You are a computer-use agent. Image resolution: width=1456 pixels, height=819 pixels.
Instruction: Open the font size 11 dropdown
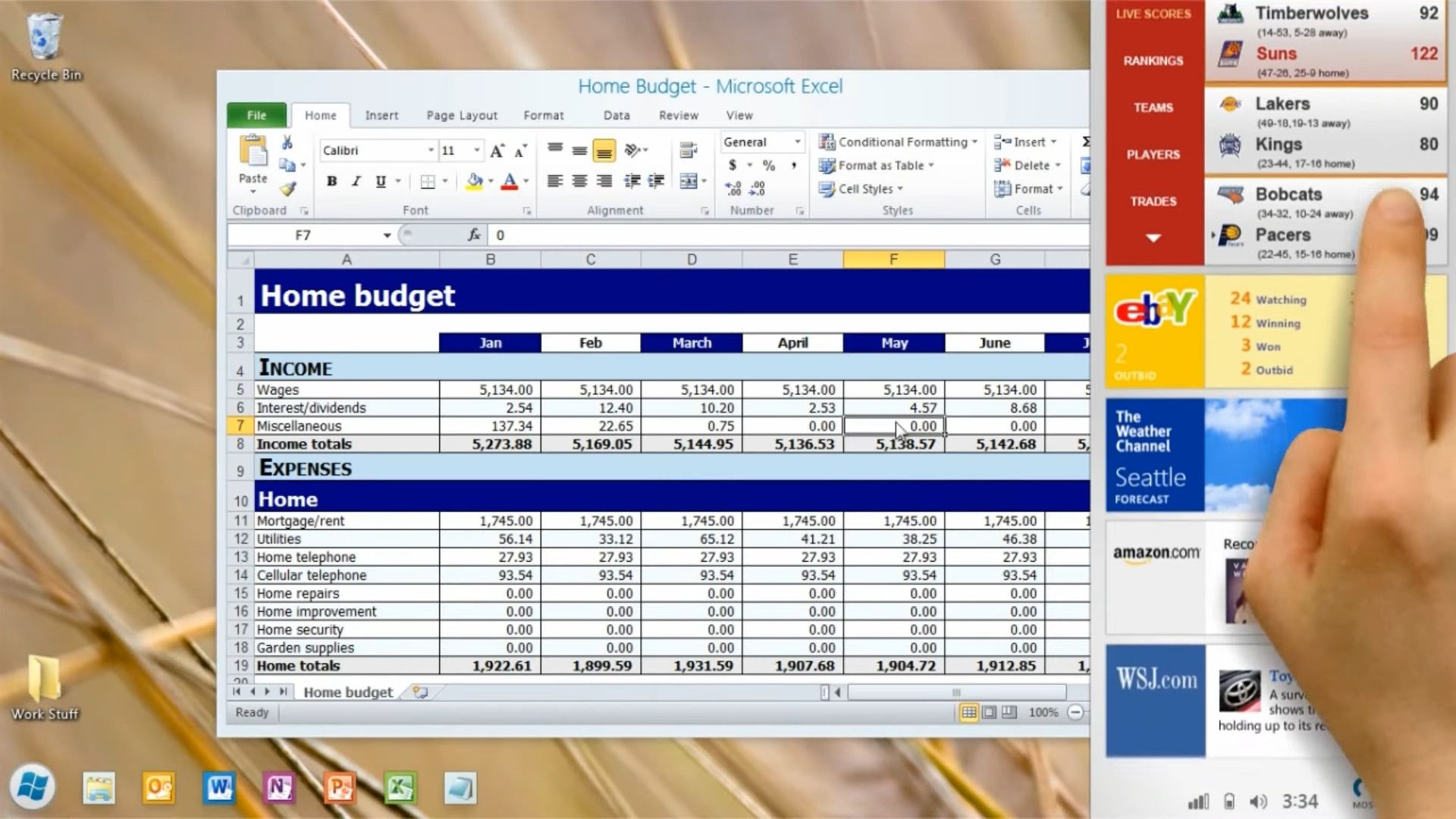tap(477, 150)
